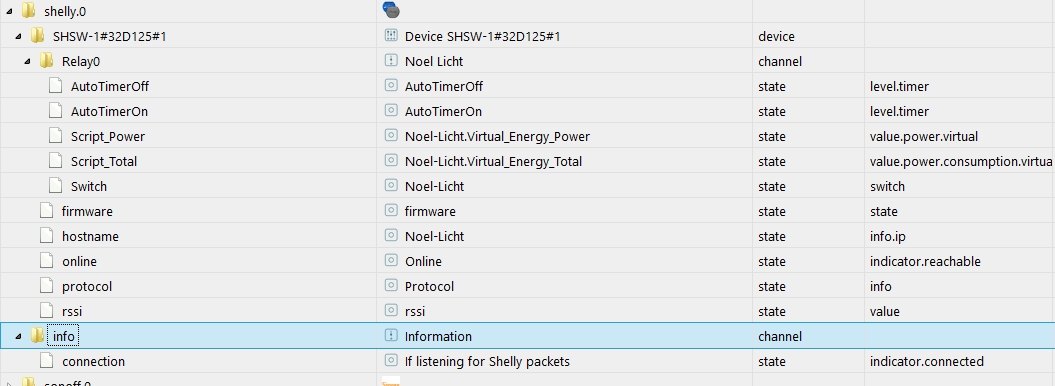Viewport: 1055px width, 386px height.
Task: Collapse the shelly.0 tree node
Action: click(x=9, y=11)
